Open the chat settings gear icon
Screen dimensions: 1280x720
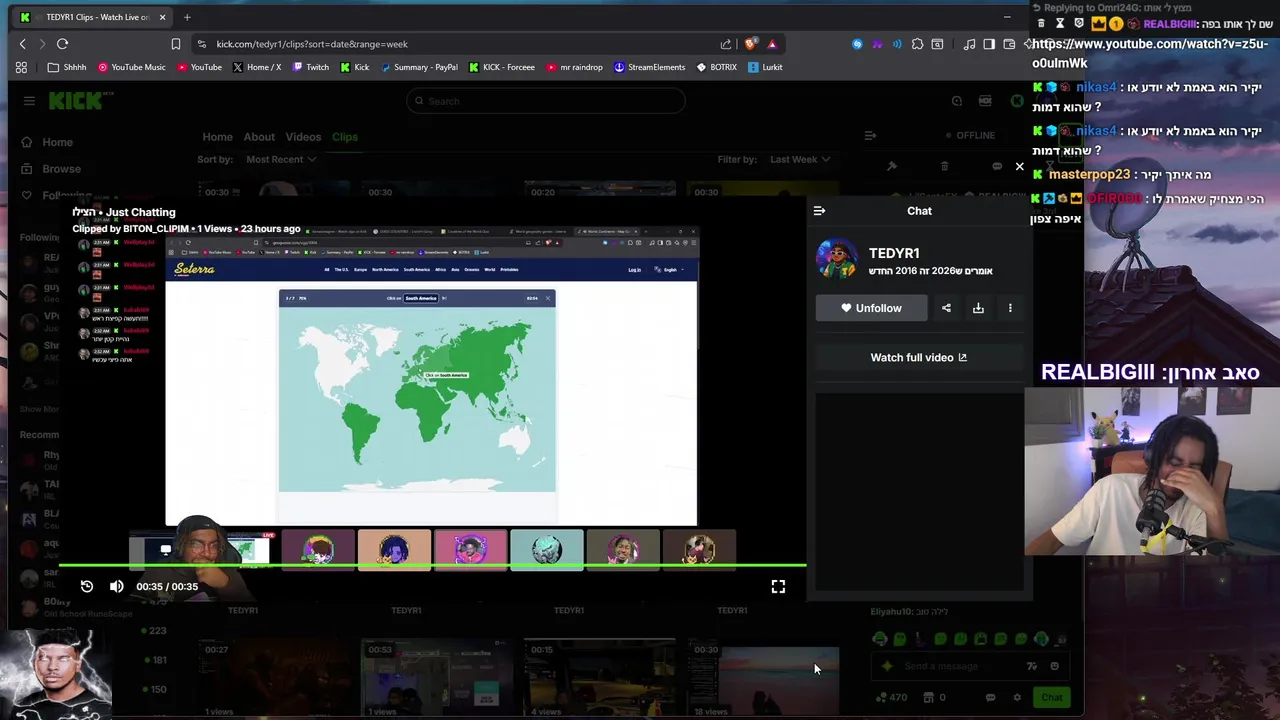tap(1017, 697)
